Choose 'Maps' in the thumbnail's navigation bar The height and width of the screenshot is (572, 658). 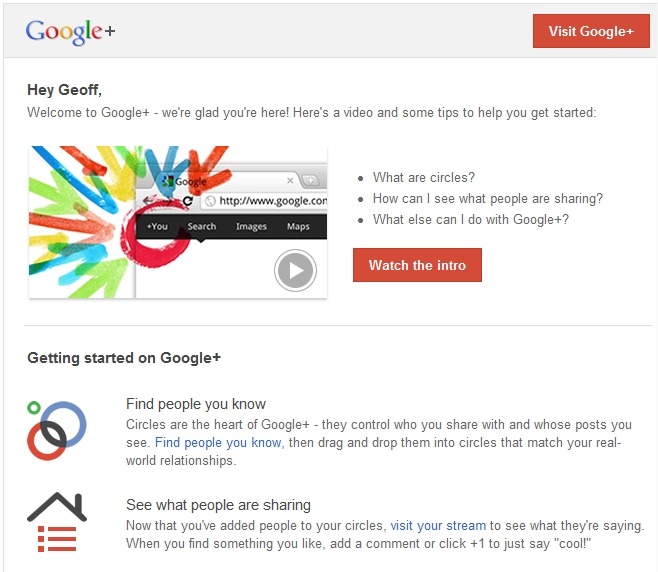[x=298, y=227]
